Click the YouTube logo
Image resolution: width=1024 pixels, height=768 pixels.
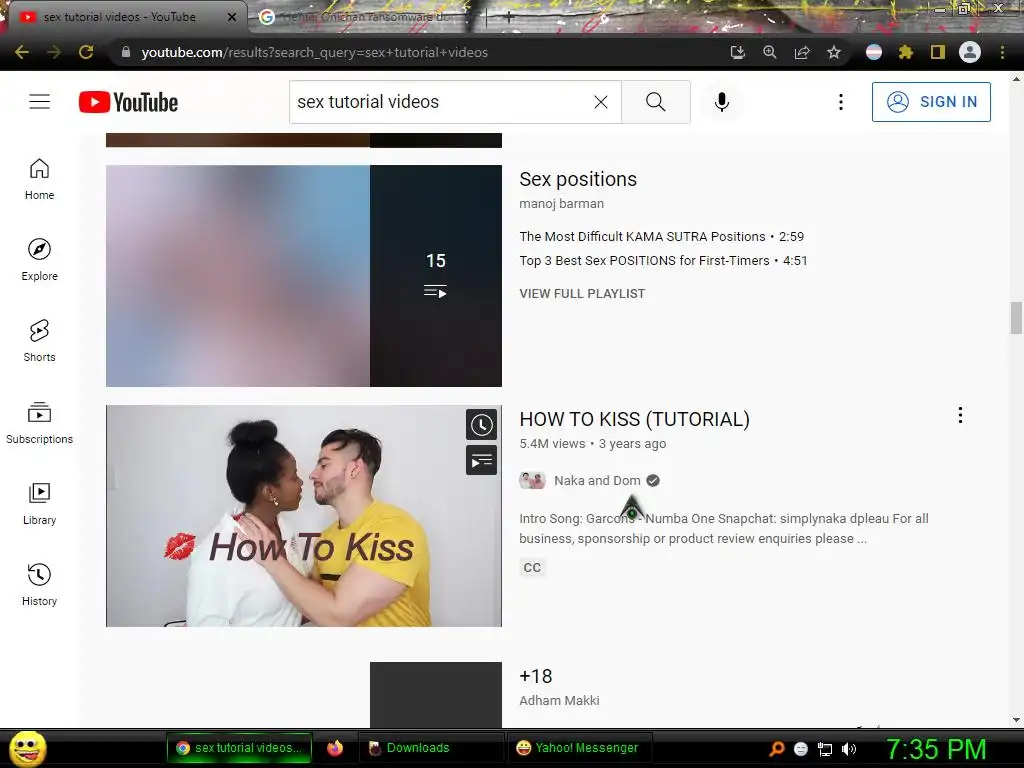click(129, 102)
